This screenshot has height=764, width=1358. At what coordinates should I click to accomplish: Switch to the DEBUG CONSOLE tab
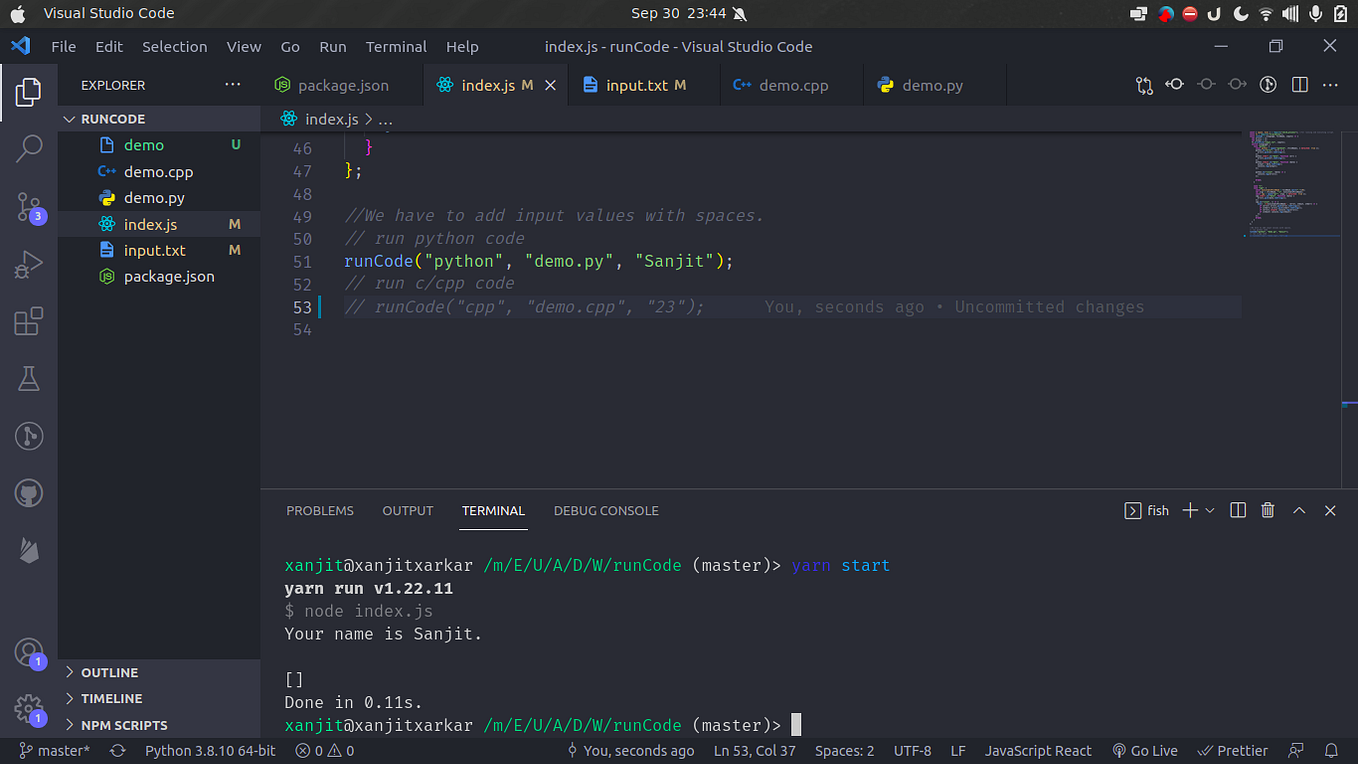pyautogui.click(x=606, y=510)
